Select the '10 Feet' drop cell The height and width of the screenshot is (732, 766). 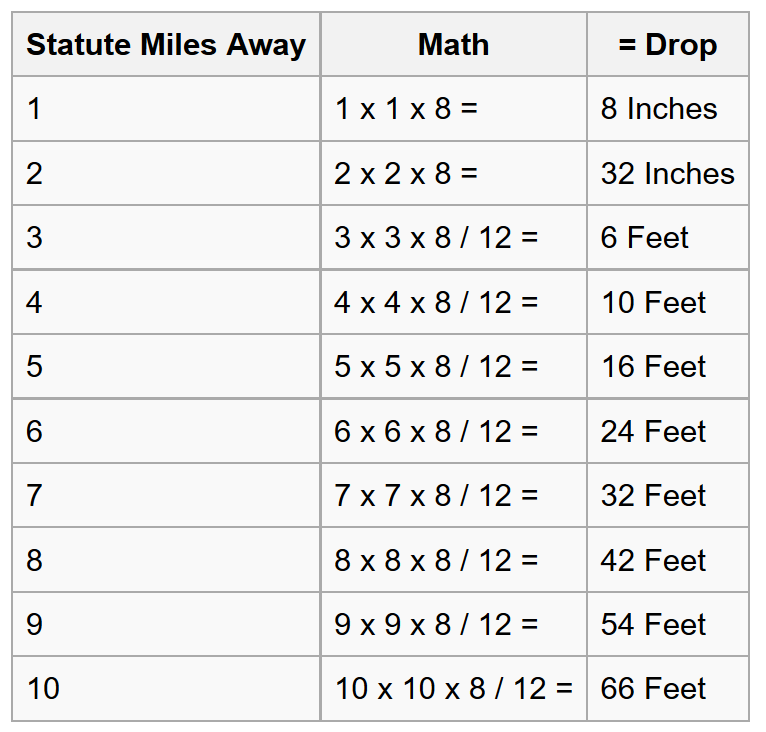click(x=653, y=303)
